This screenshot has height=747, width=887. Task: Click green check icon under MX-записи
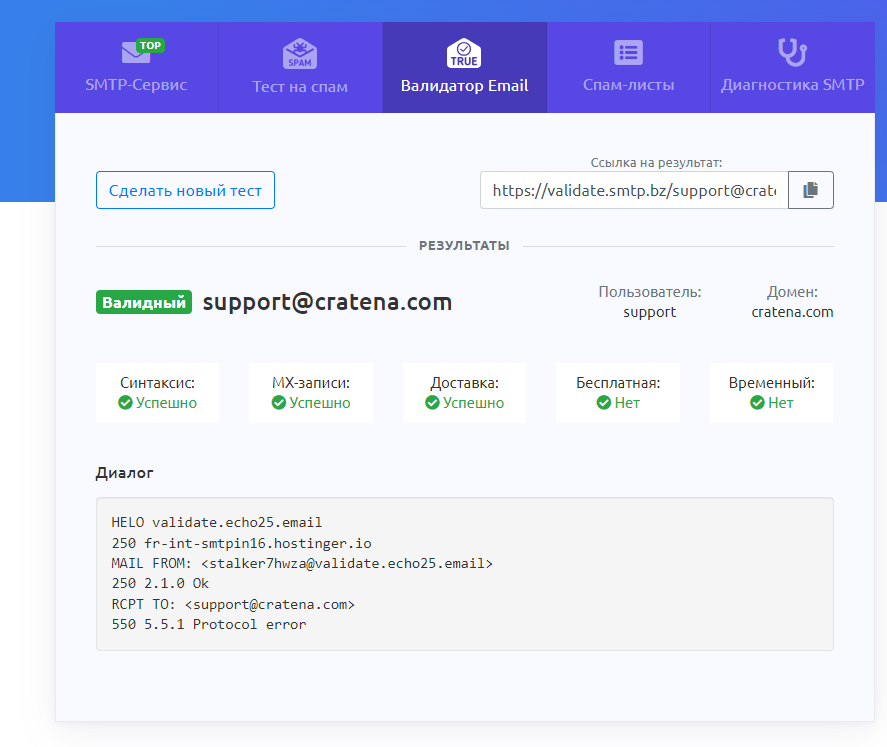click(279, 403)
